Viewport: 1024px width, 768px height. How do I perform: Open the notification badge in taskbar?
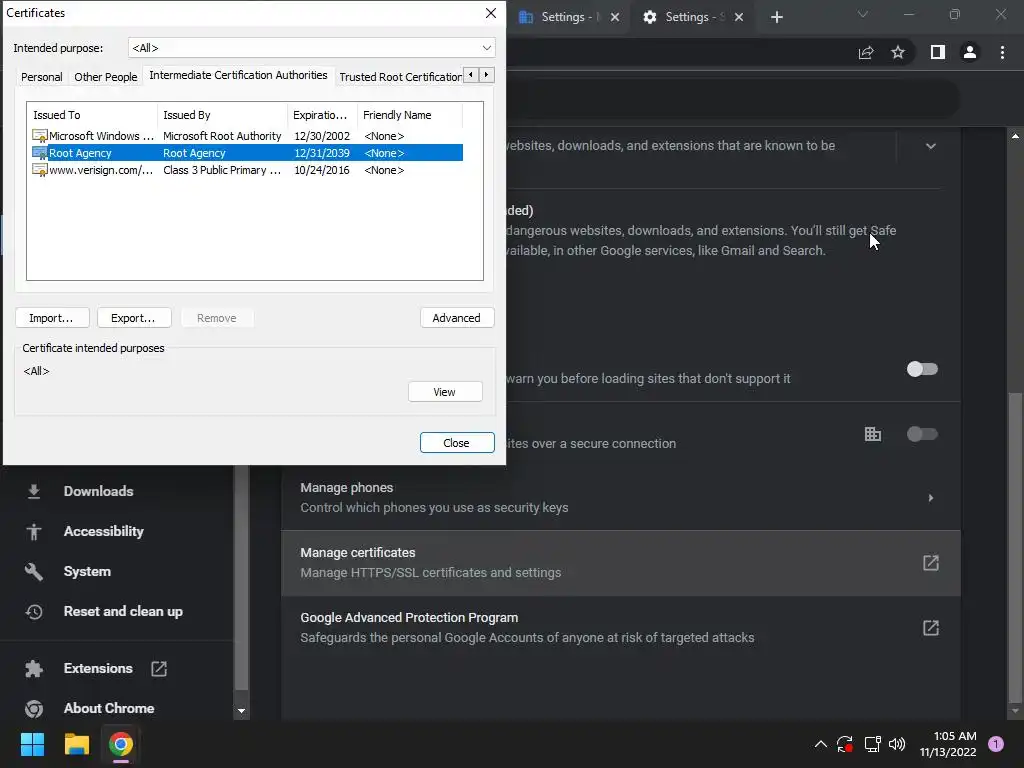pos(996,744)
